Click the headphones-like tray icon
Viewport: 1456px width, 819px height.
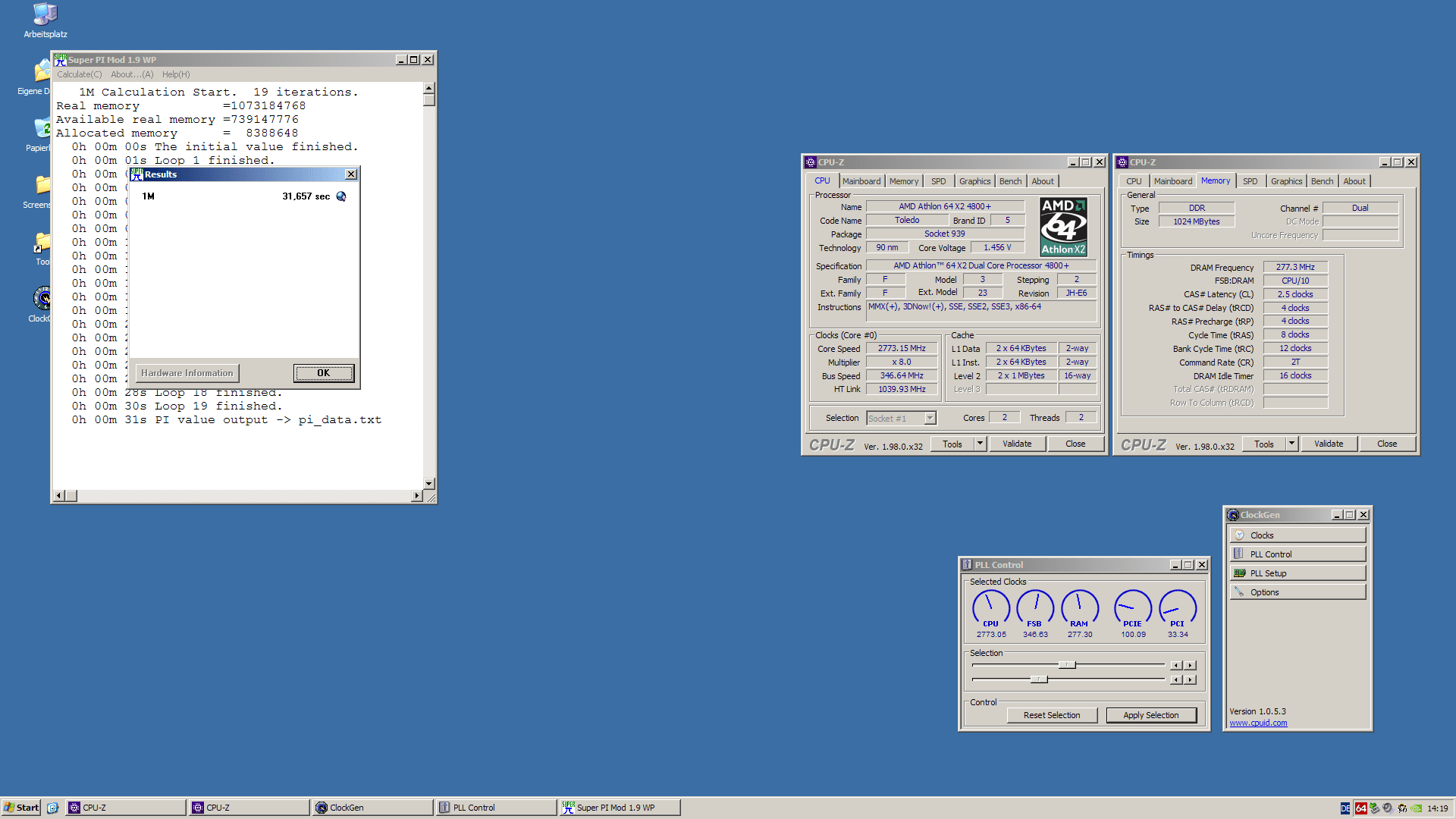(1402, 808)
